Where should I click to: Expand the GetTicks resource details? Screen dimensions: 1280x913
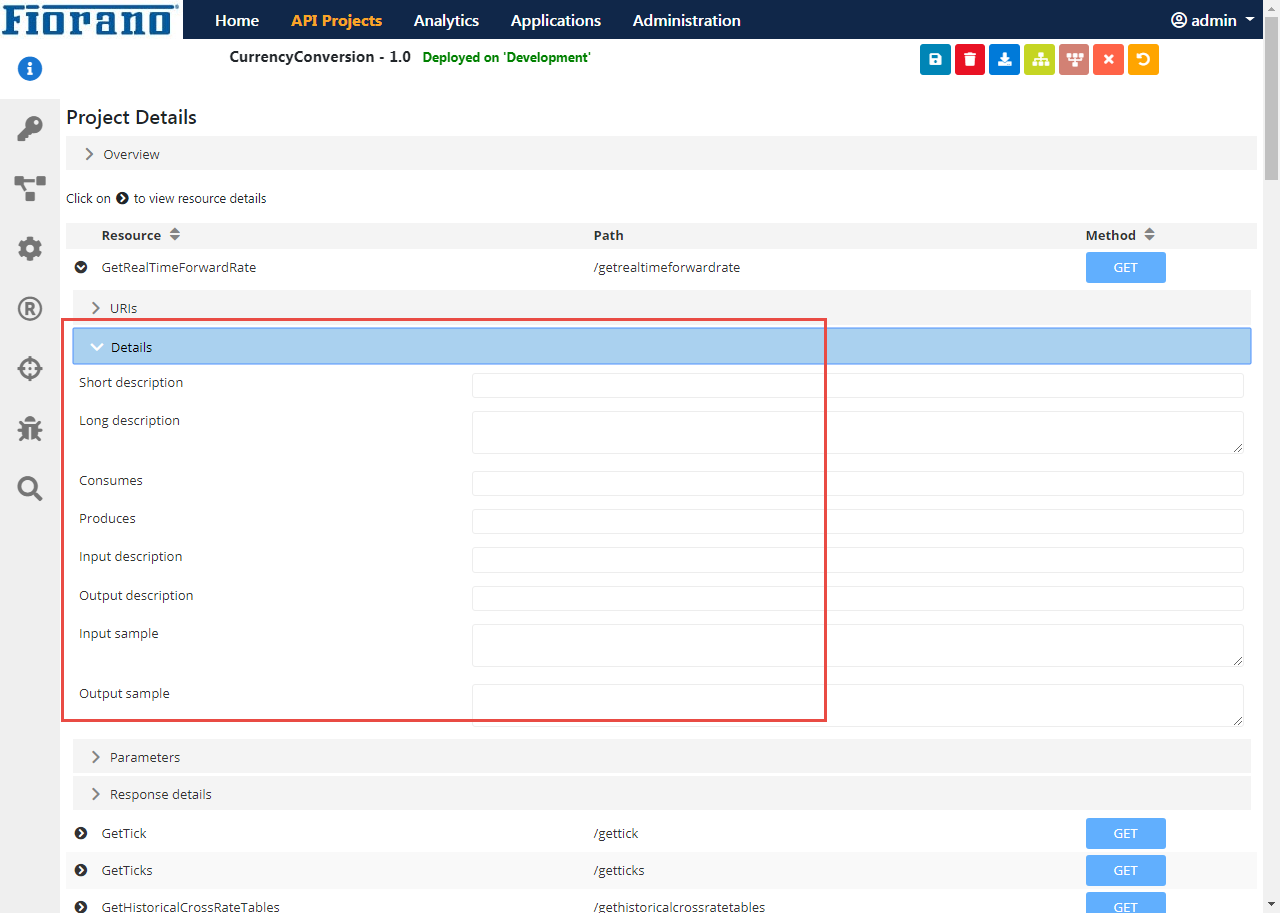coord(81,870)
